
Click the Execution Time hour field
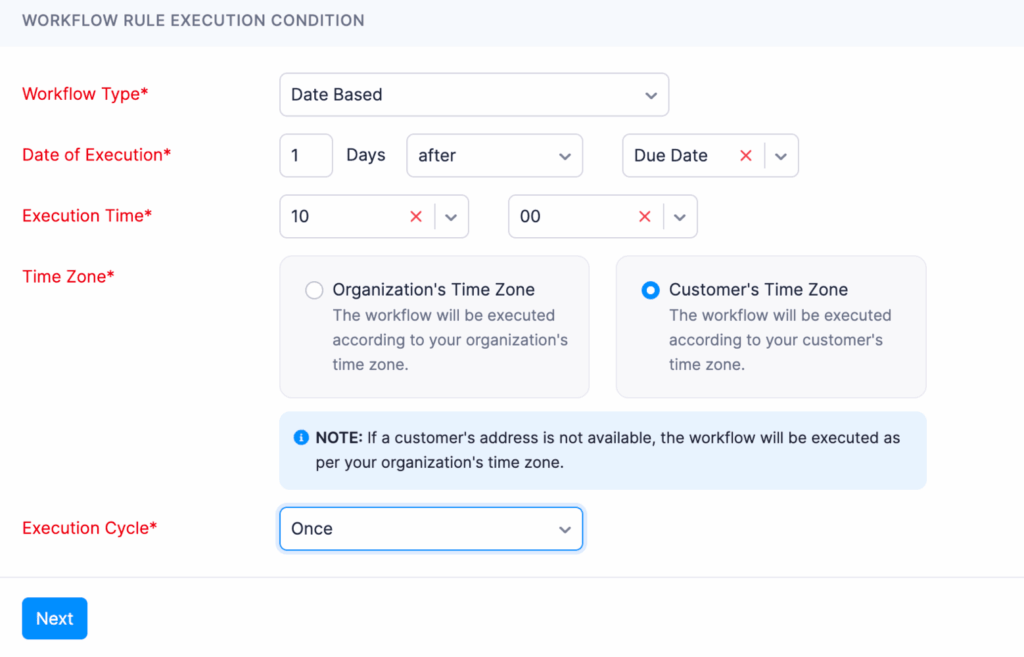(x=374, y=216)
